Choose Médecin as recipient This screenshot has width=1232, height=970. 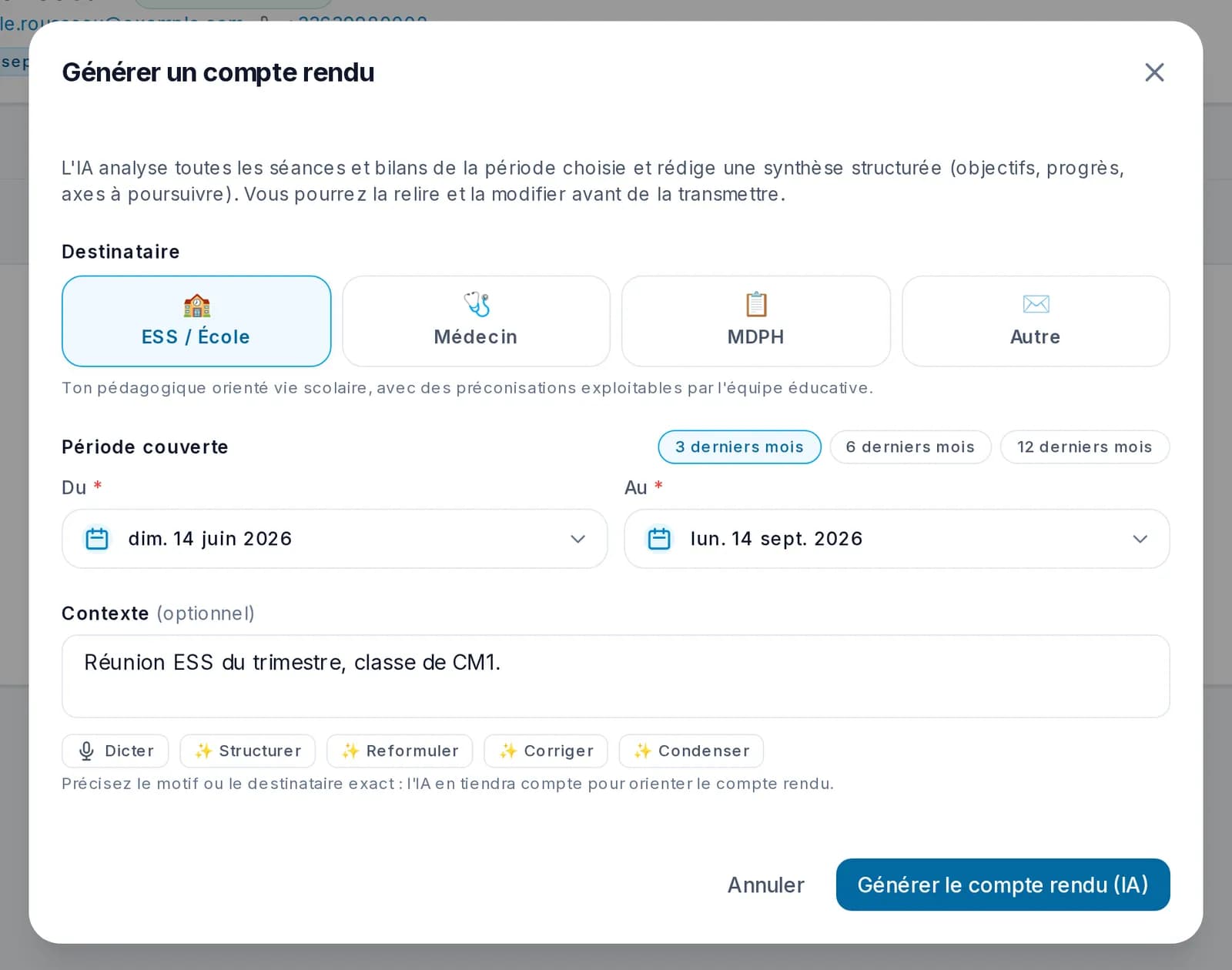[x=476, y=321]
